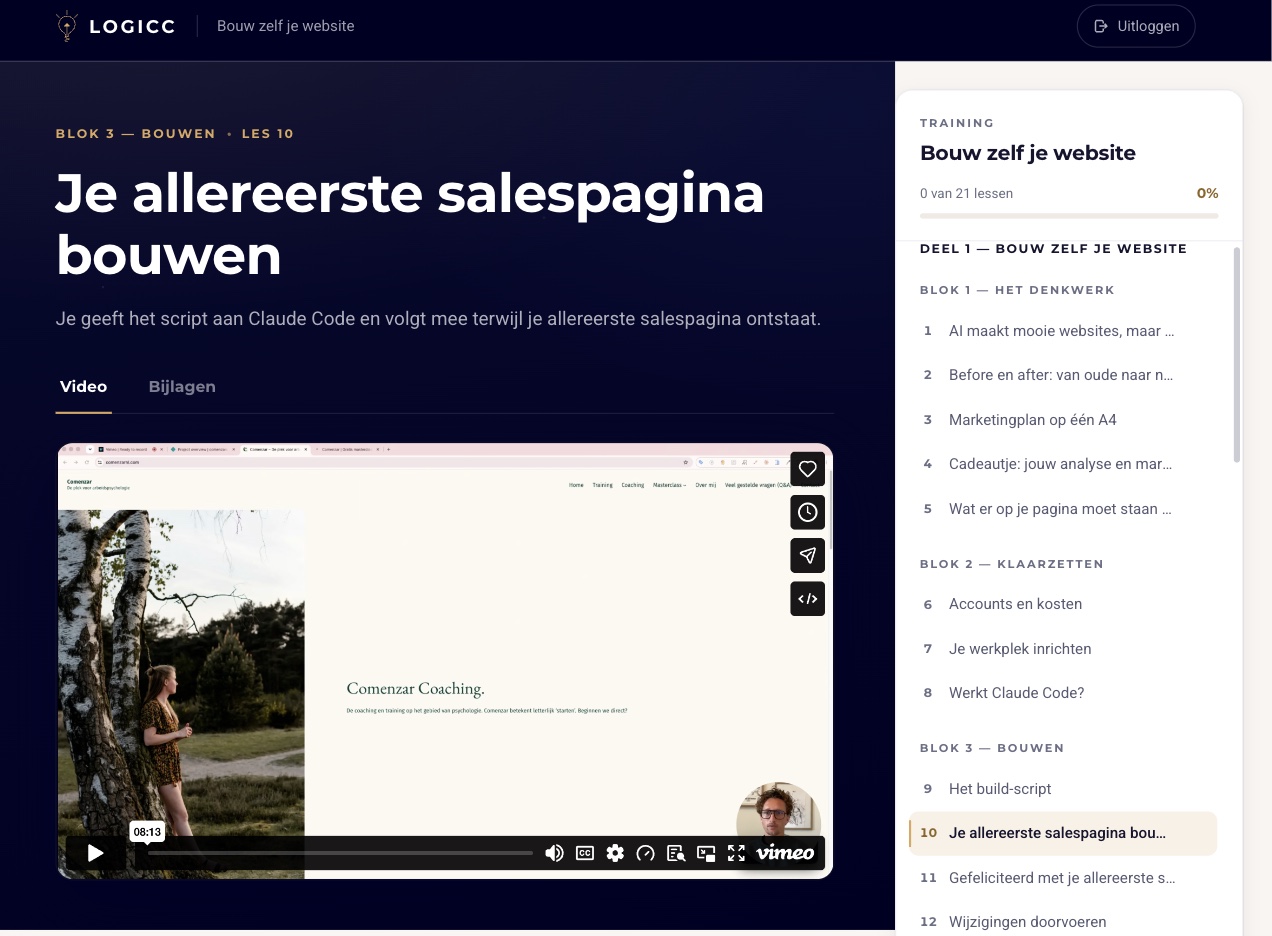Open lesson 6 Accounts en kosten

click(x=1063, y=604)
